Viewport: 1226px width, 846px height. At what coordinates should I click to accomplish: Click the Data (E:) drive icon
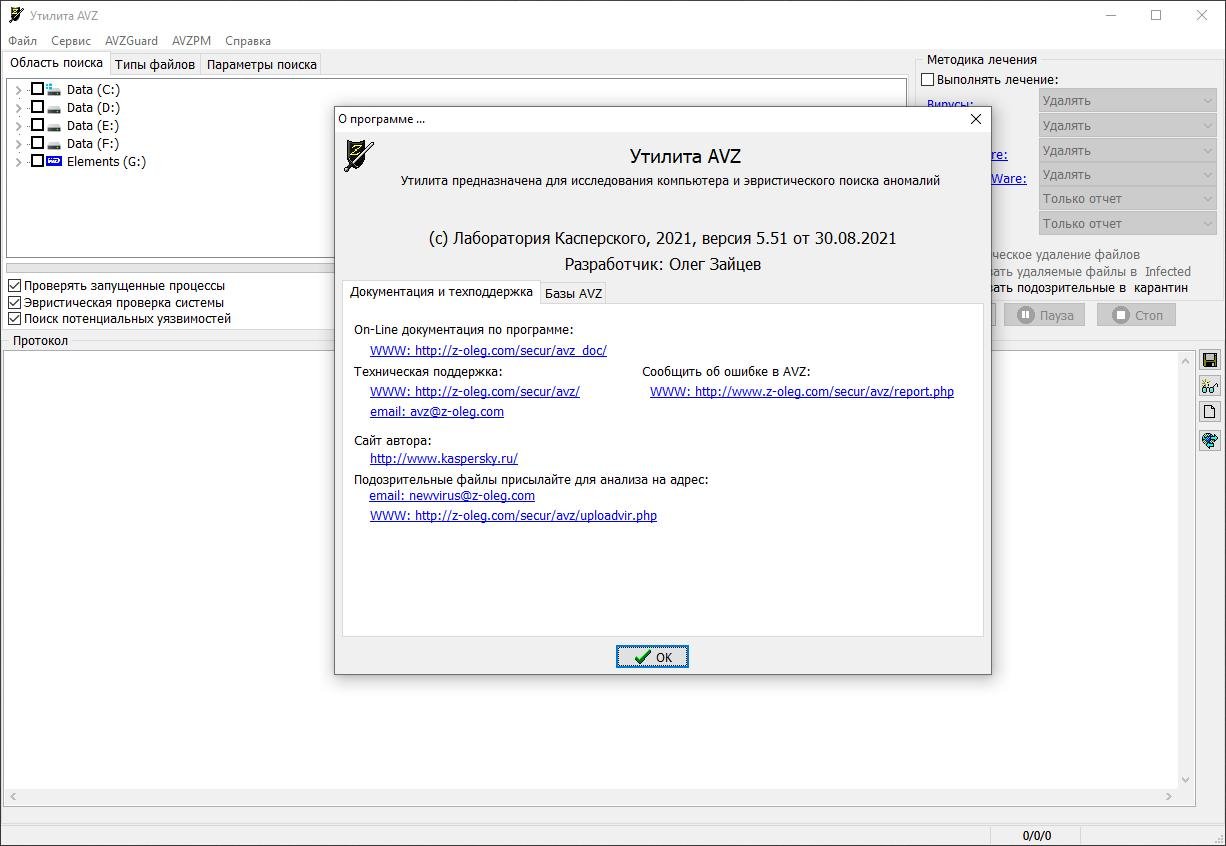pyautogui.click(x=54, y=126)
